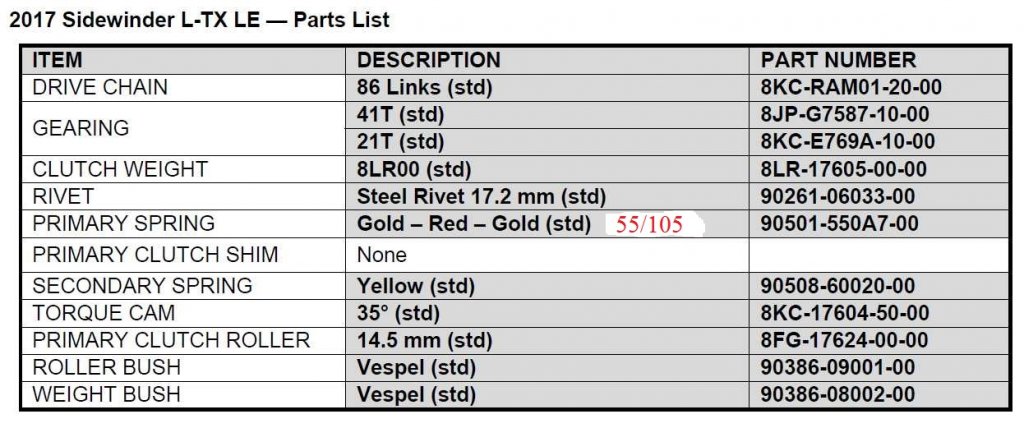Viewport: 1024px width, 428px height.
Task: Click the 86 Links (std) description
Action: [424, 87]
